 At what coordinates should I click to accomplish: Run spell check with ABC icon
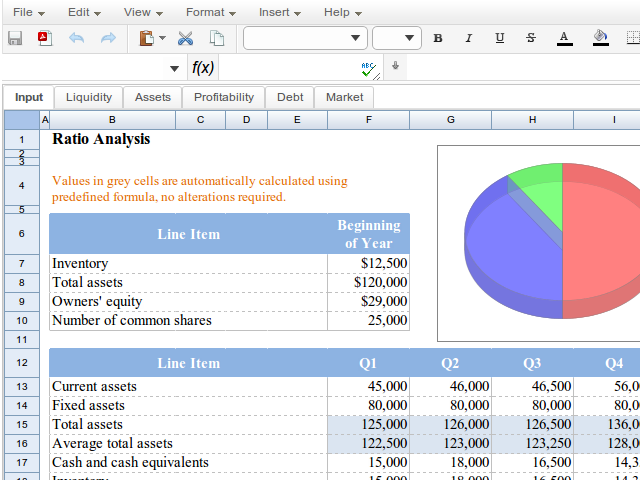[x=369, y=68]
